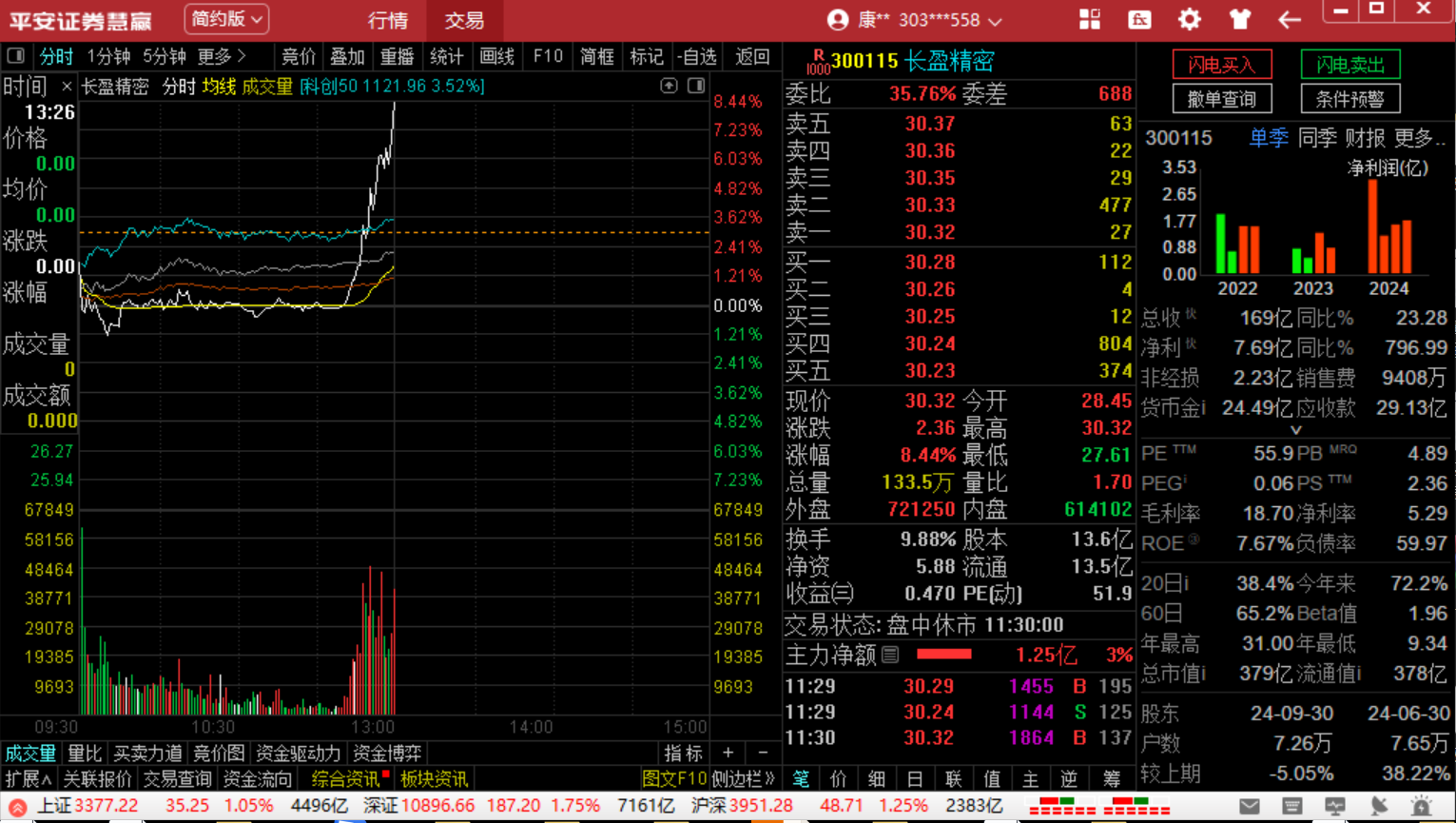Viewport: 1456px width, 823px height.
Task: Expand the 更多 > period options
Action: (221, 57)
